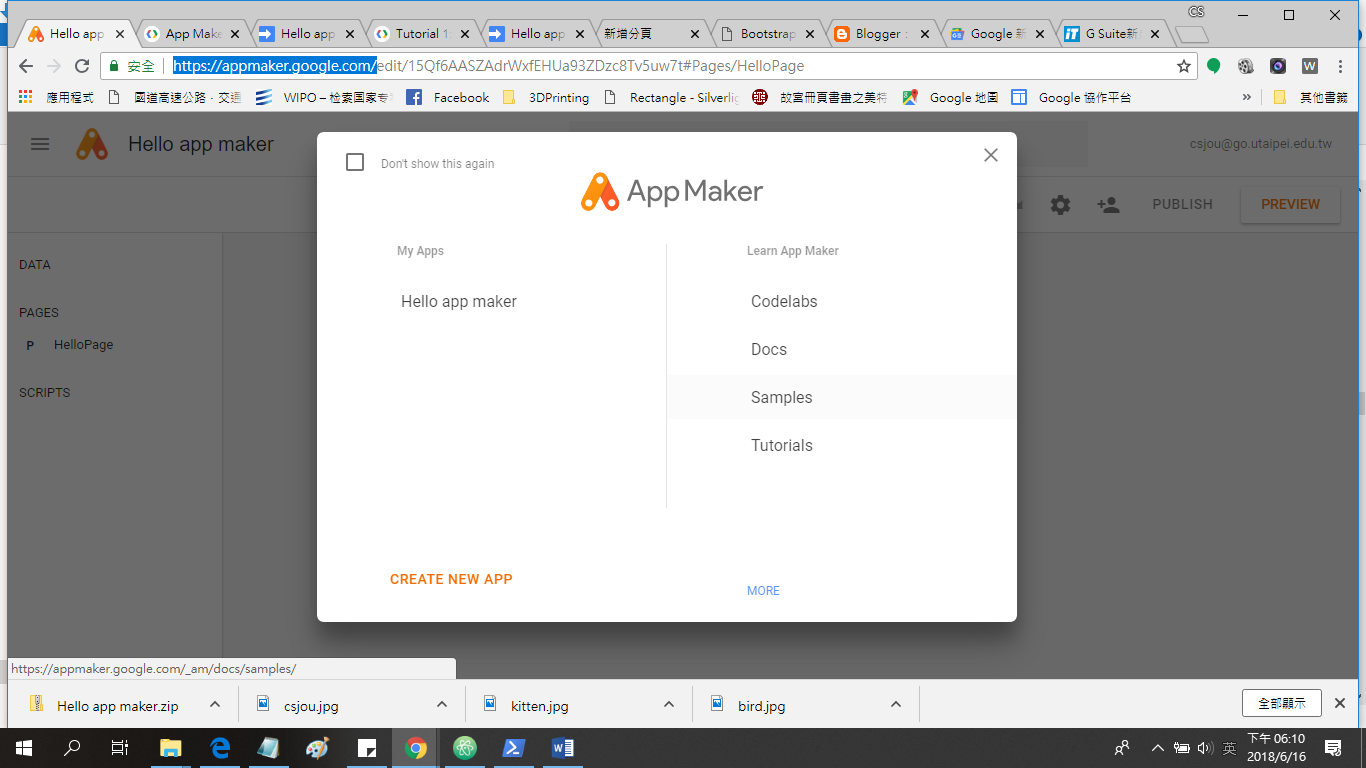Open the Windows Start menu
The width and height of the screenshot is (1366, 768).
click(x=24, y=747)
